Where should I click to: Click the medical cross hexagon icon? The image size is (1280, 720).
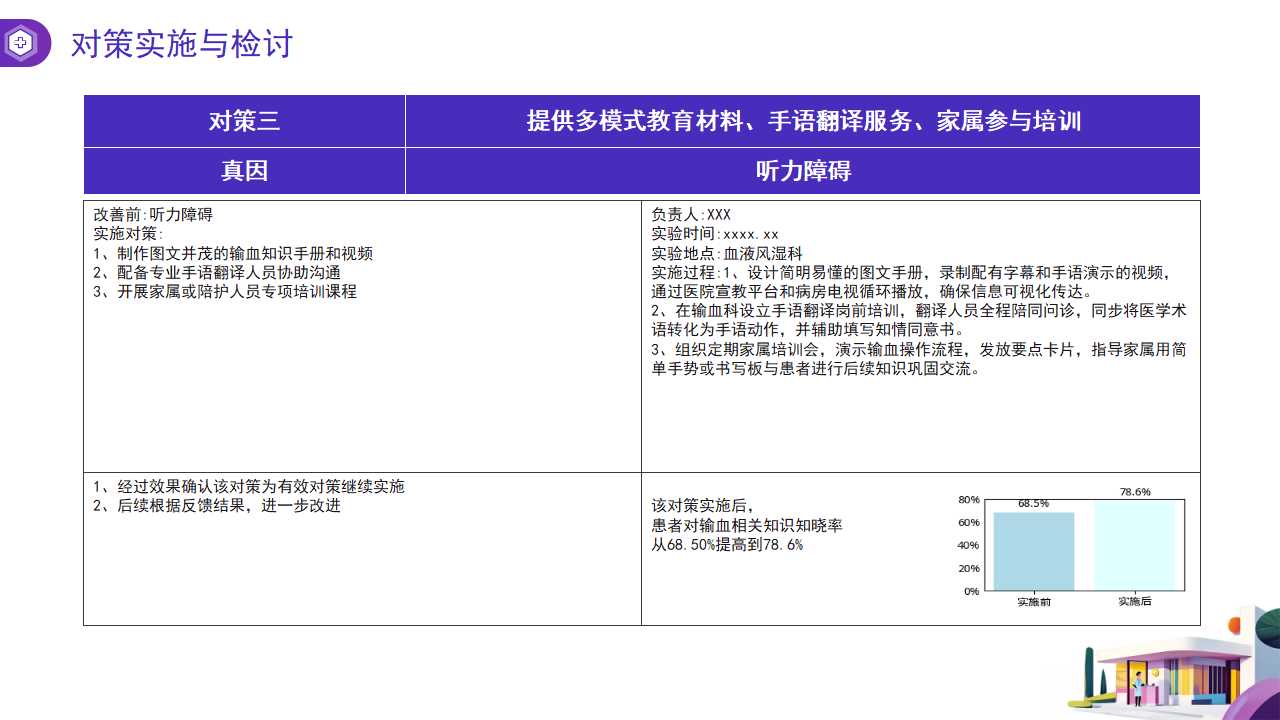coord(20,43)
